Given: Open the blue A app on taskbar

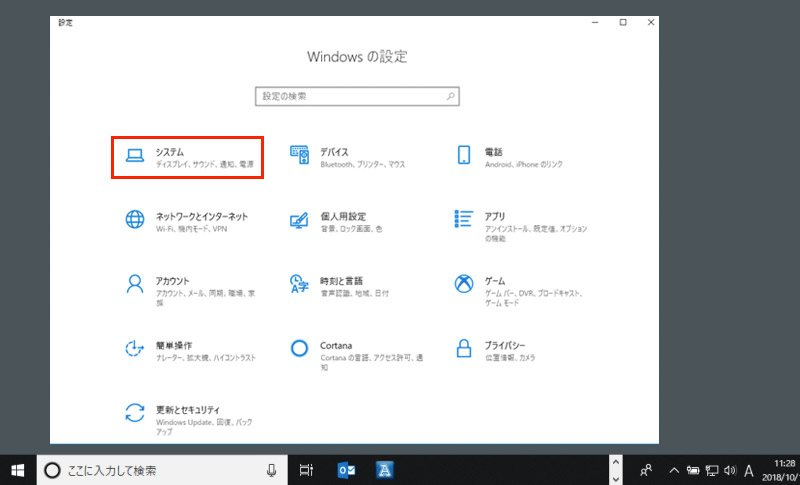Looking at the screenshot, I should coord(385,470).
